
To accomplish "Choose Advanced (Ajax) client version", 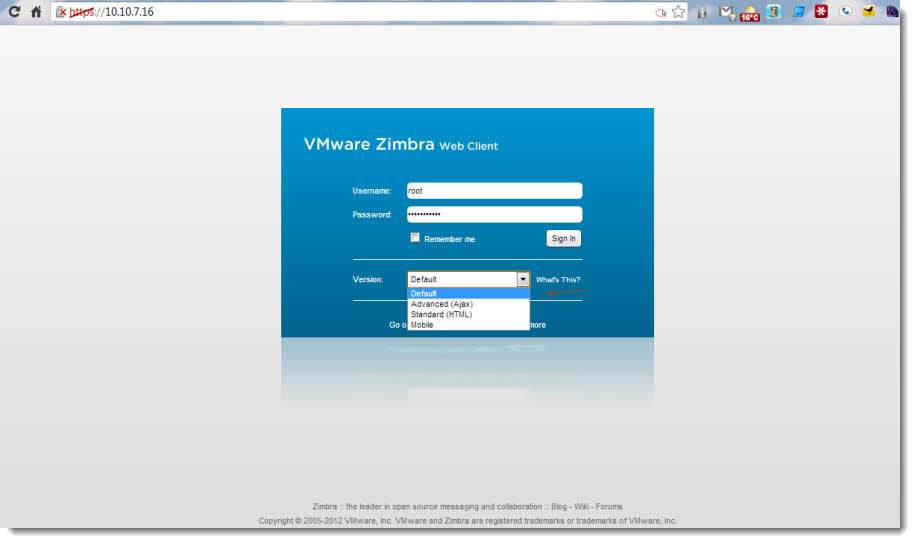I will click(468, 304).
